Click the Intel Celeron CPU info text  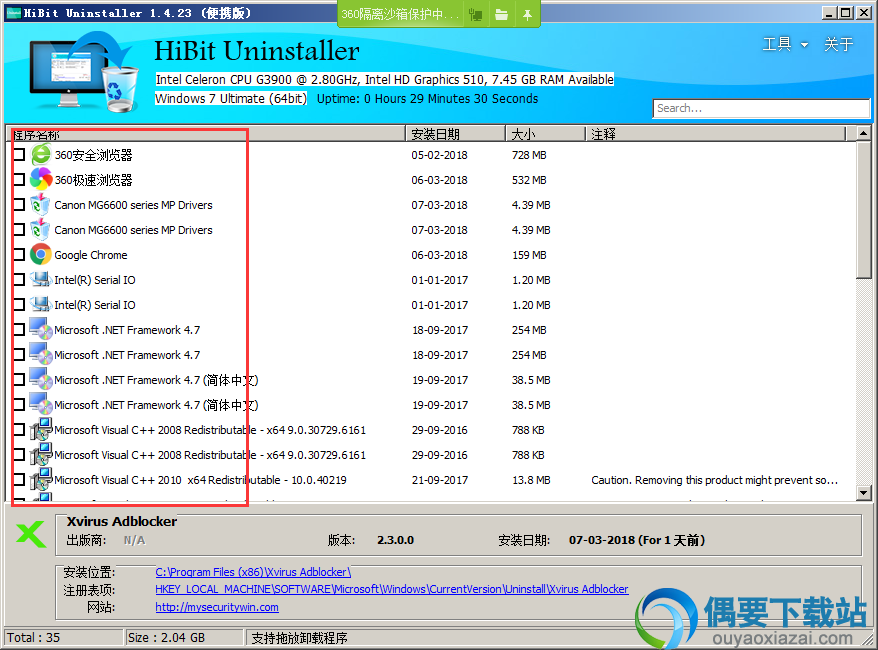(x=385, y=80)
